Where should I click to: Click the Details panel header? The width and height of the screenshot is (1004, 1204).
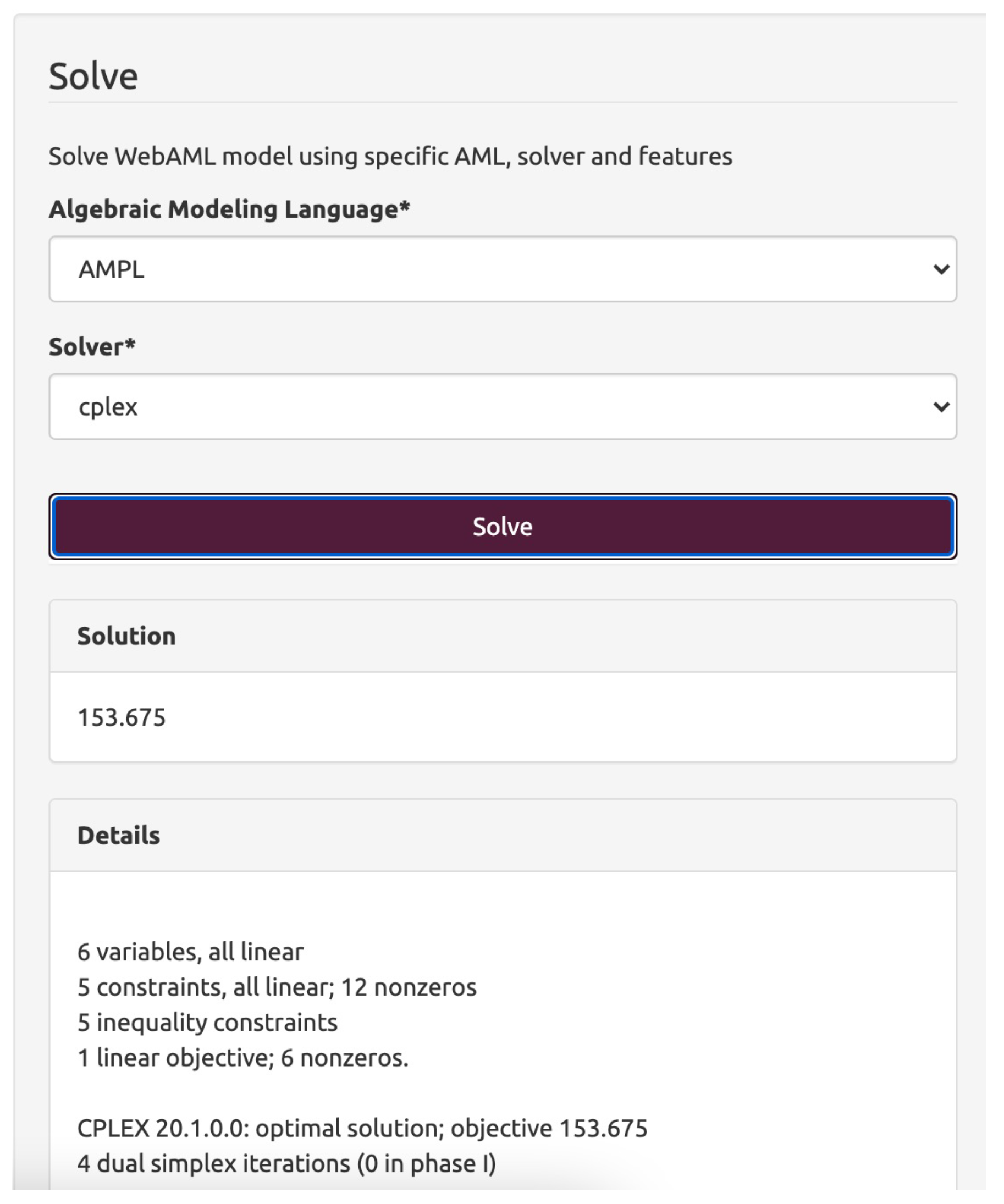click(x=119, y=835)
